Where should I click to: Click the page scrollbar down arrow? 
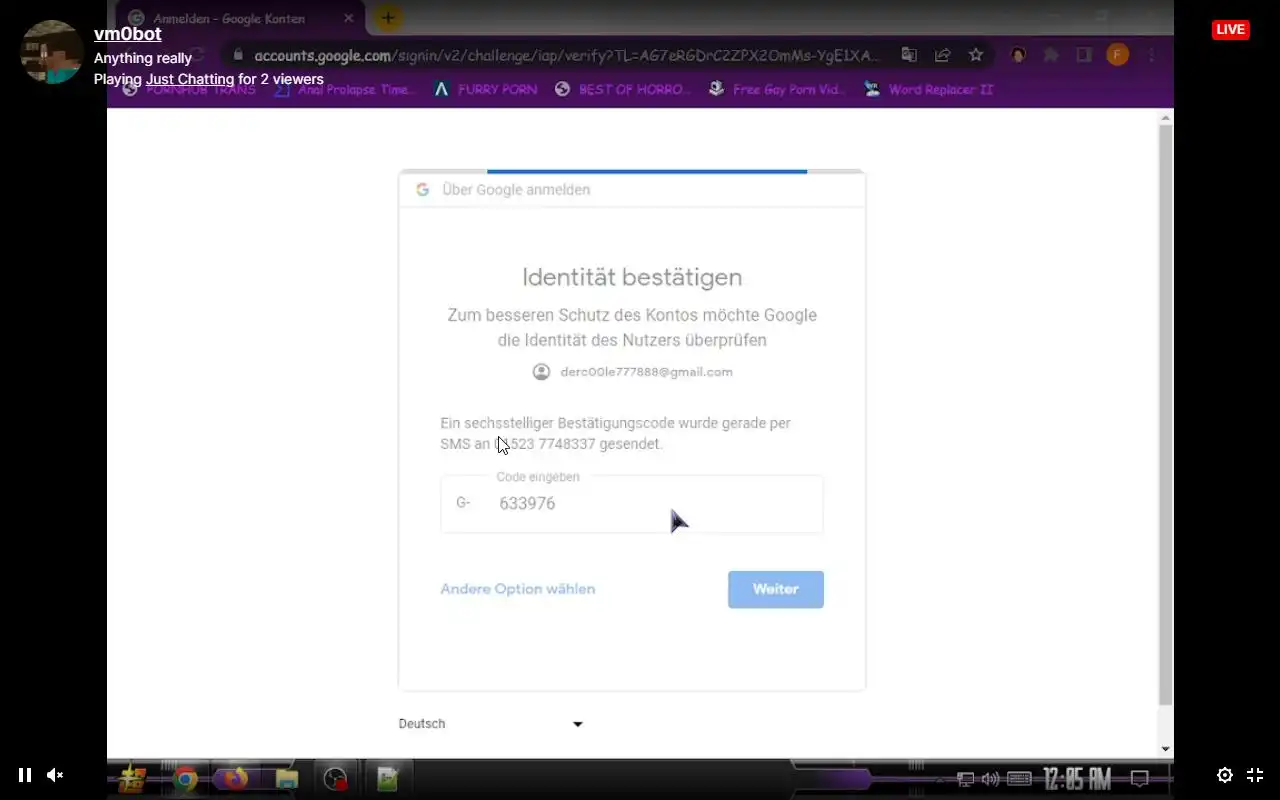[x=1165, y=749]
